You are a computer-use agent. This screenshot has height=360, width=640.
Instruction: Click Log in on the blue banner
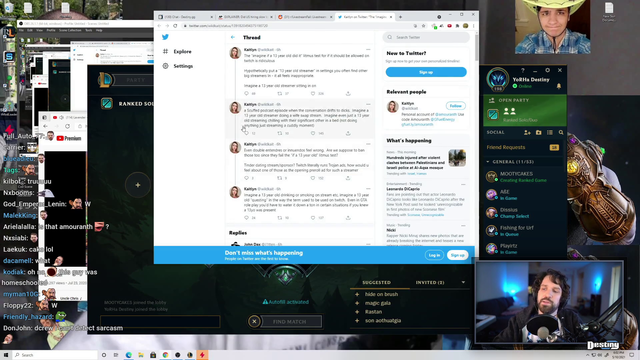tap(434, 255)
